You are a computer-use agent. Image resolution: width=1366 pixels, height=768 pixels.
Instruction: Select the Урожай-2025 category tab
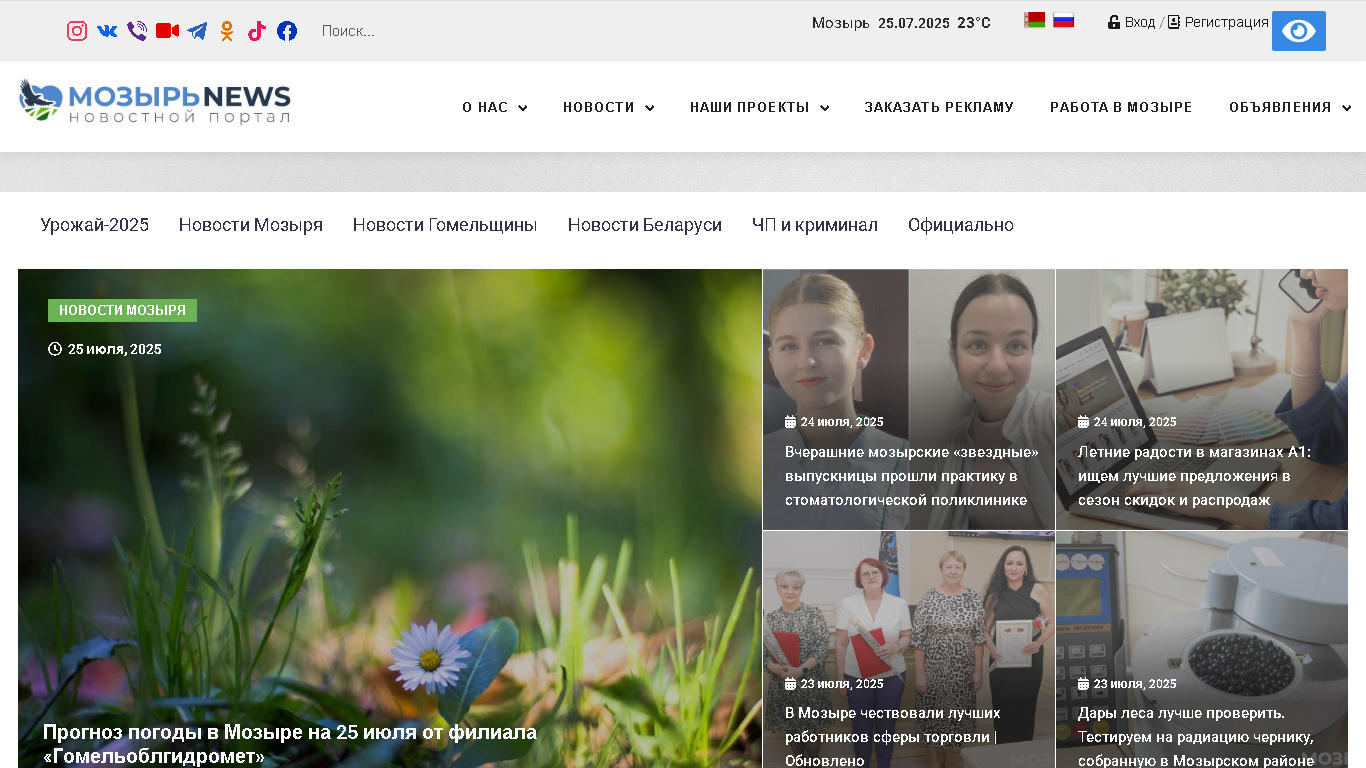(x=95, y=225)
